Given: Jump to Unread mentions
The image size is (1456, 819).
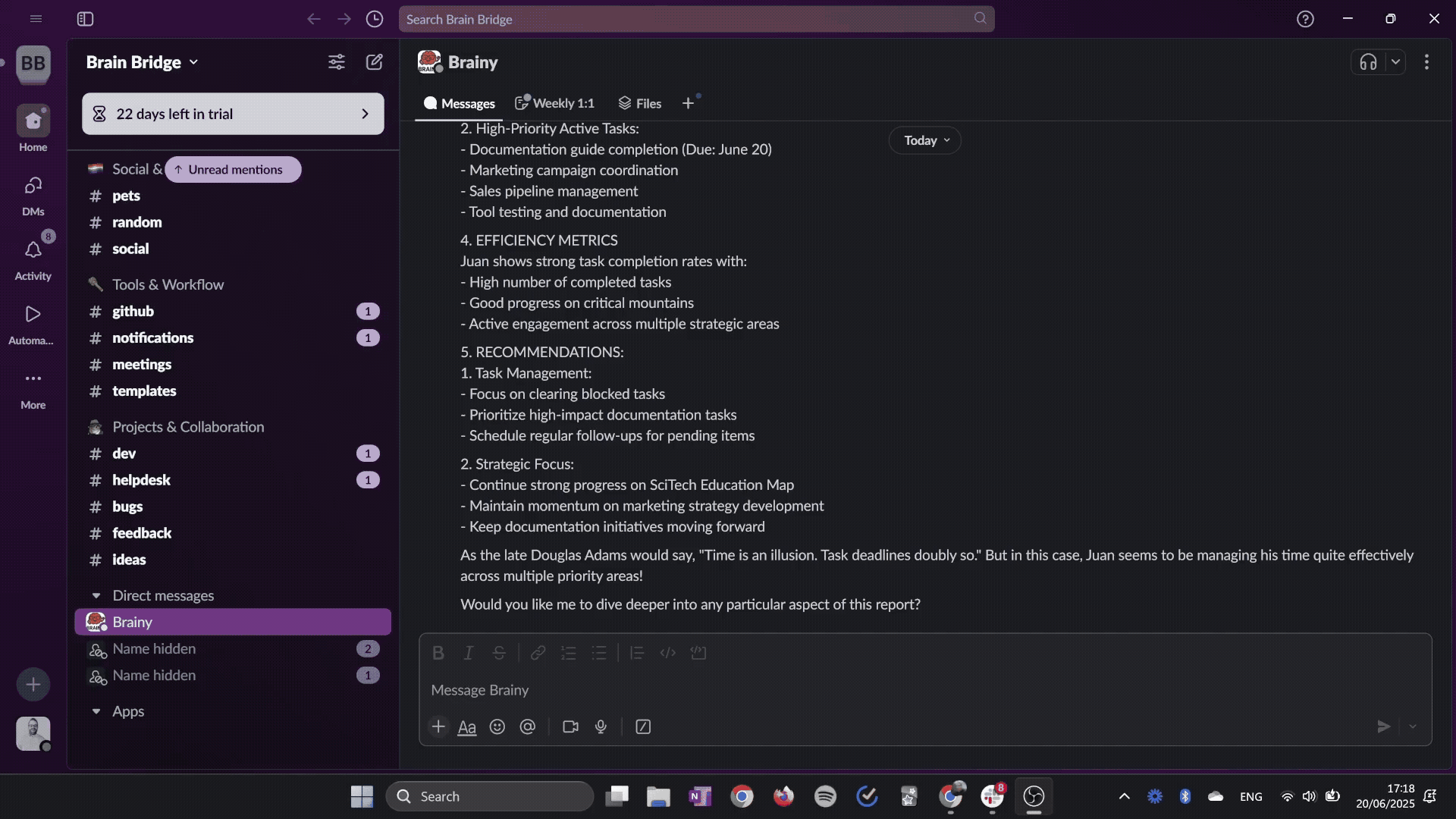Looking at the screenshot, I should tap(233, 170).
